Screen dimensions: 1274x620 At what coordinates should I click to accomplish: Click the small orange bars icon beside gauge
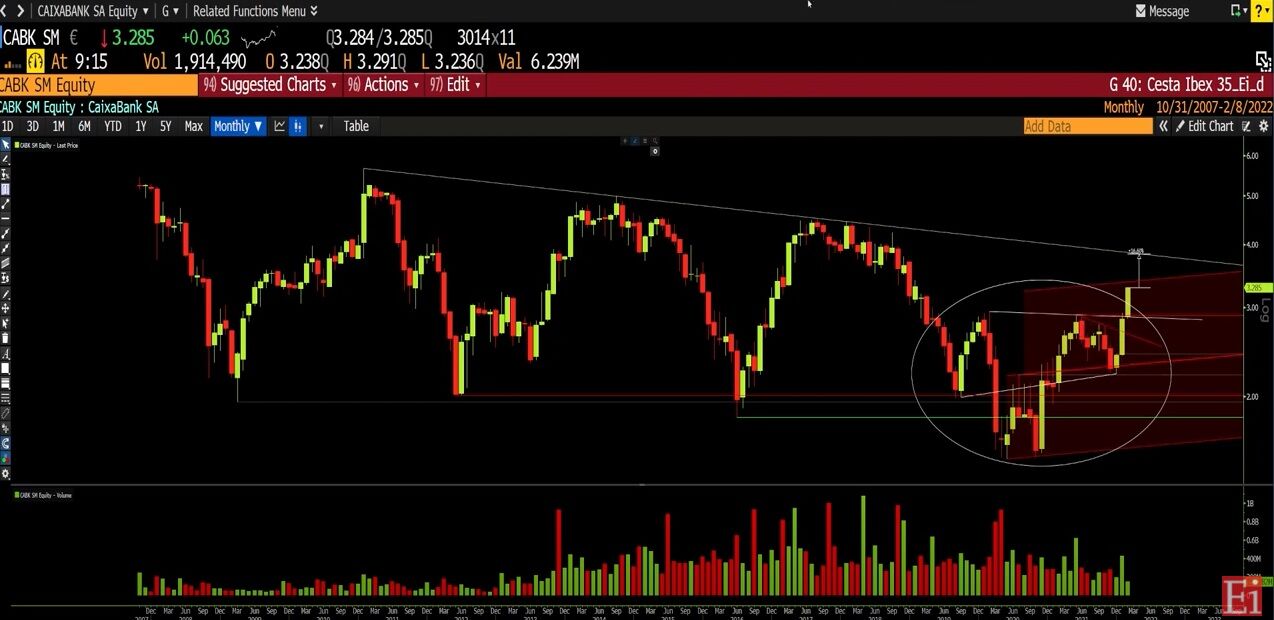tap(12, 63)
